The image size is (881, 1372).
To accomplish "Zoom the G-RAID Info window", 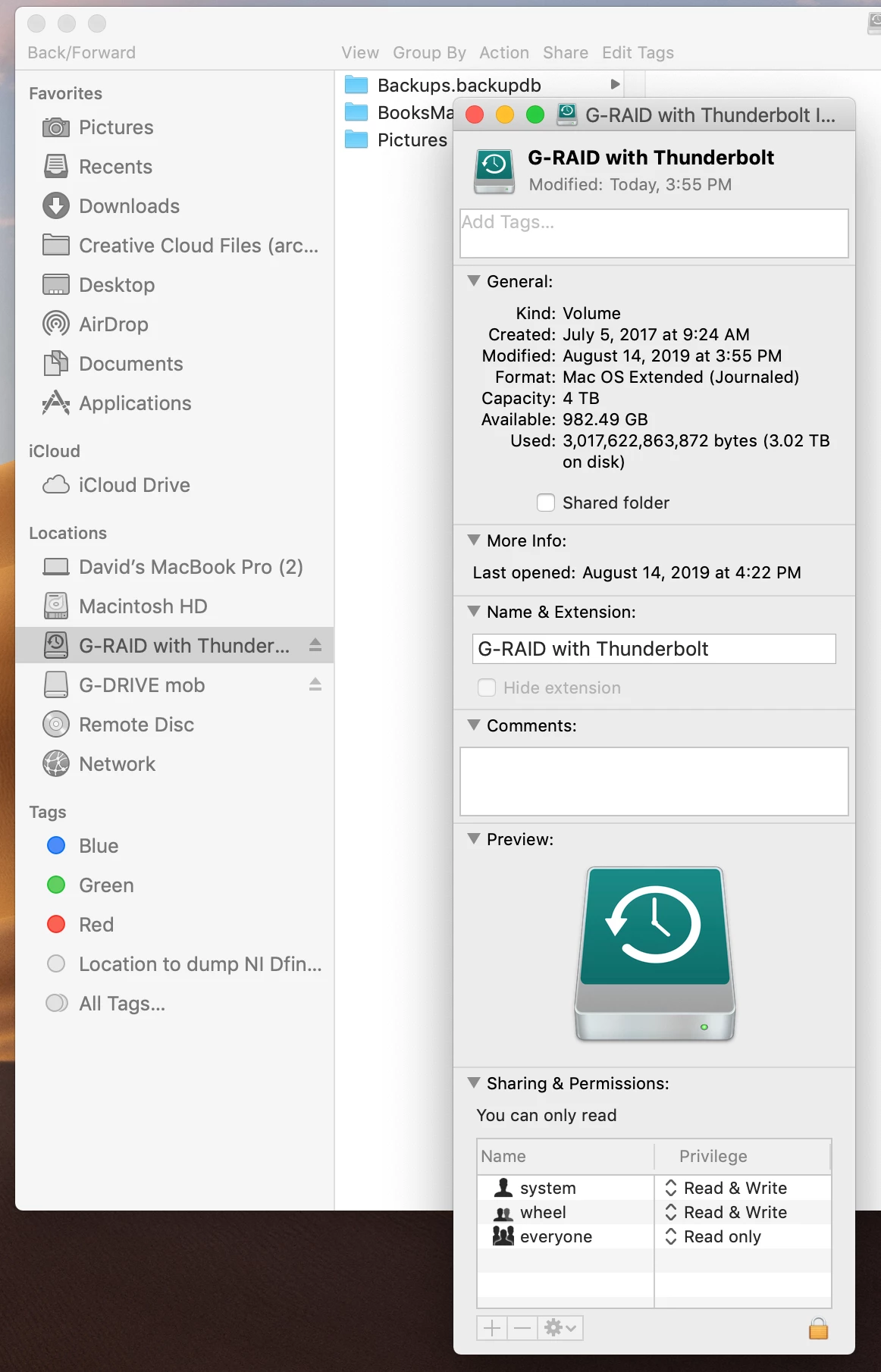I will 535,114.
